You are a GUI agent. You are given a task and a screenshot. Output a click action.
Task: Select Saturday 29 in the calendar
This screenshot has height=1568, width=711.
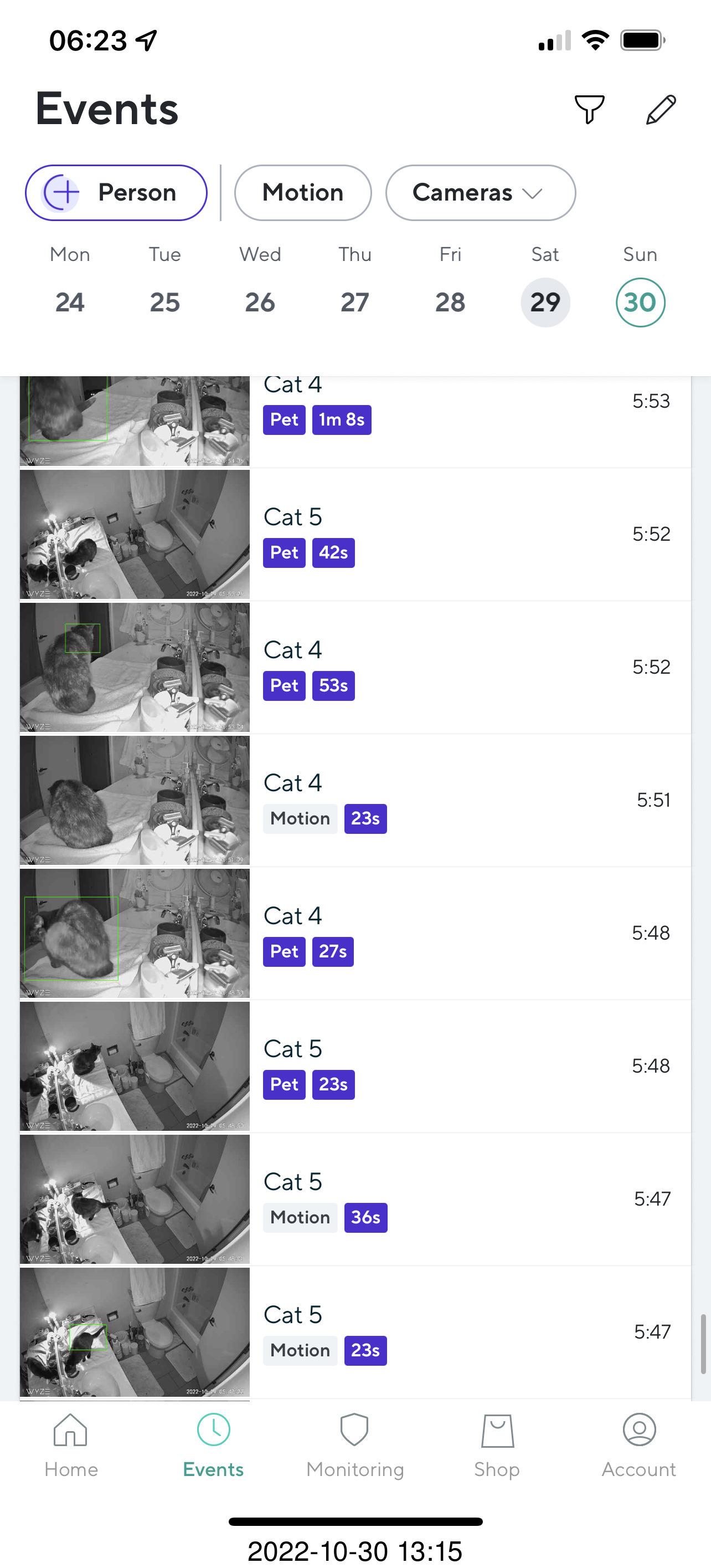pyautogui.click(x=545, y=302)
